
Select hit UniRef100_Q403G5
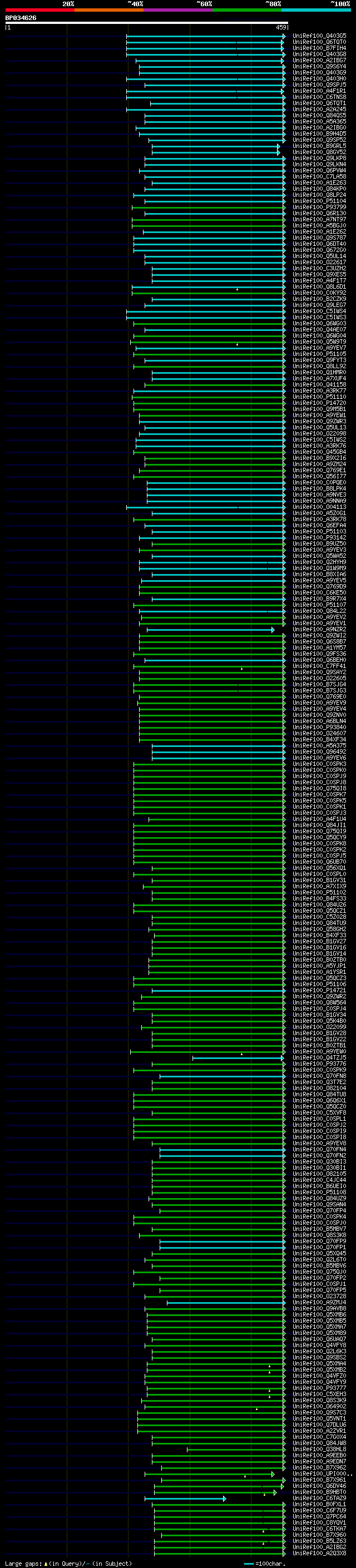319,37
